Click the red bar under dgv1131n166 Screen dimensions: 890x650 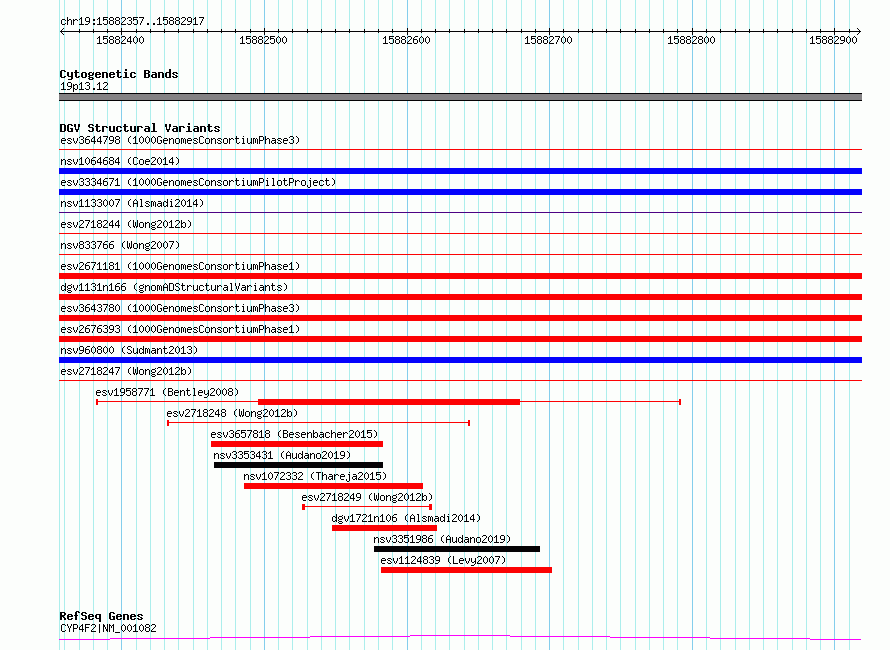[x=460, y=297]
